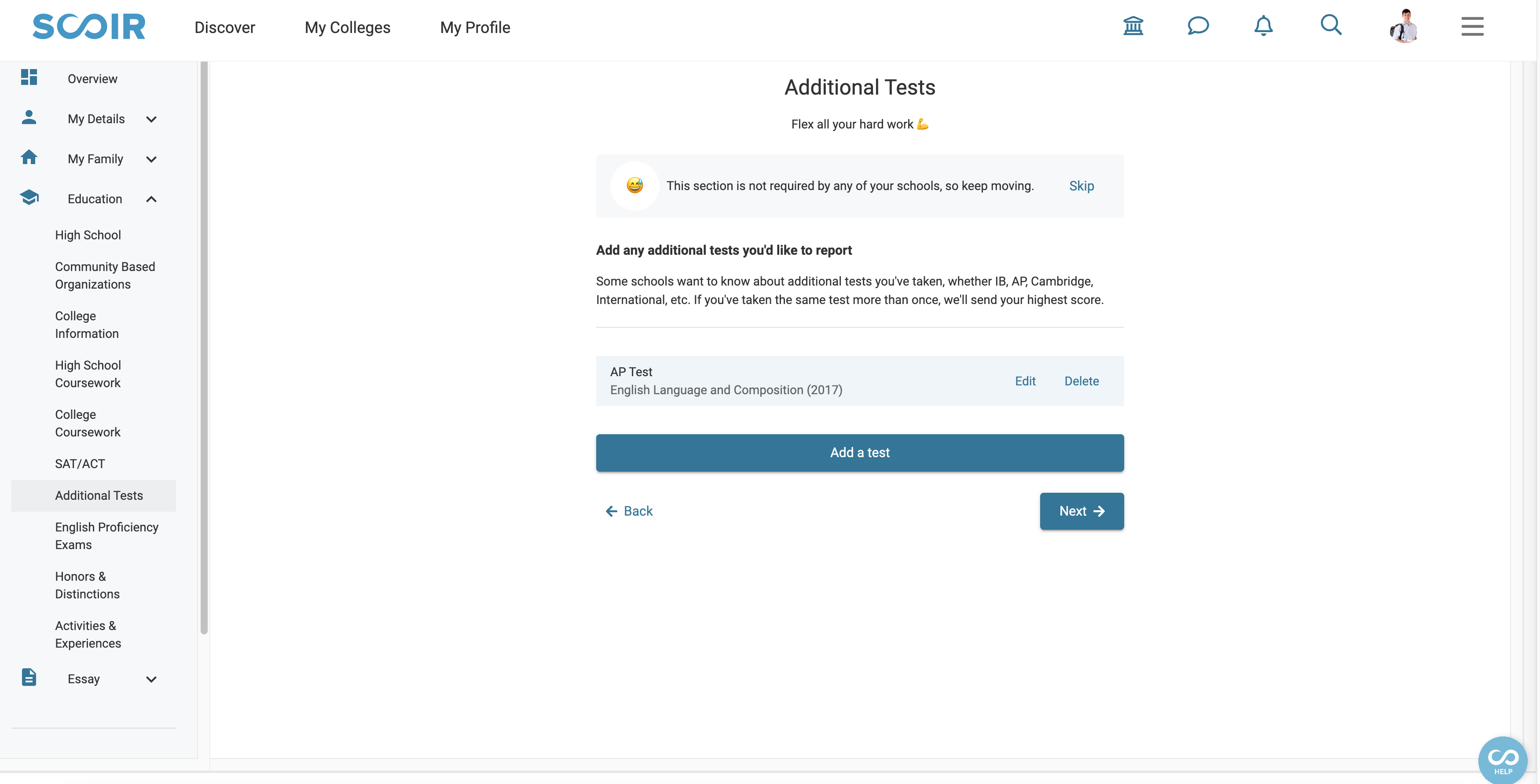The width and height of the screenshot is (1540, 784).
Task: Click the My Family label
Action: click(x=95, y=159)
